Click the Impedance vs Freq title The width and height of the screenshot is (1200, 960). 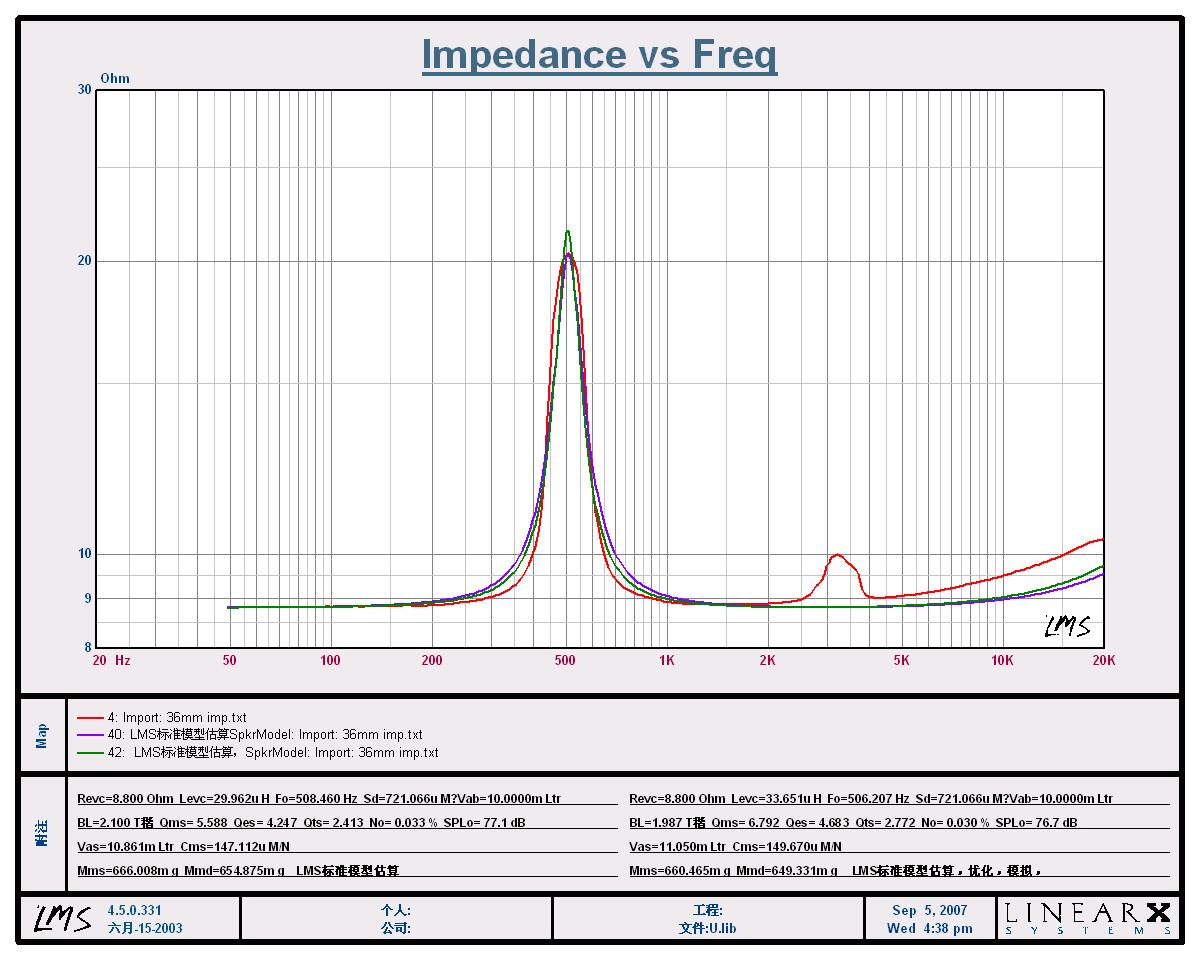point(599,55)
